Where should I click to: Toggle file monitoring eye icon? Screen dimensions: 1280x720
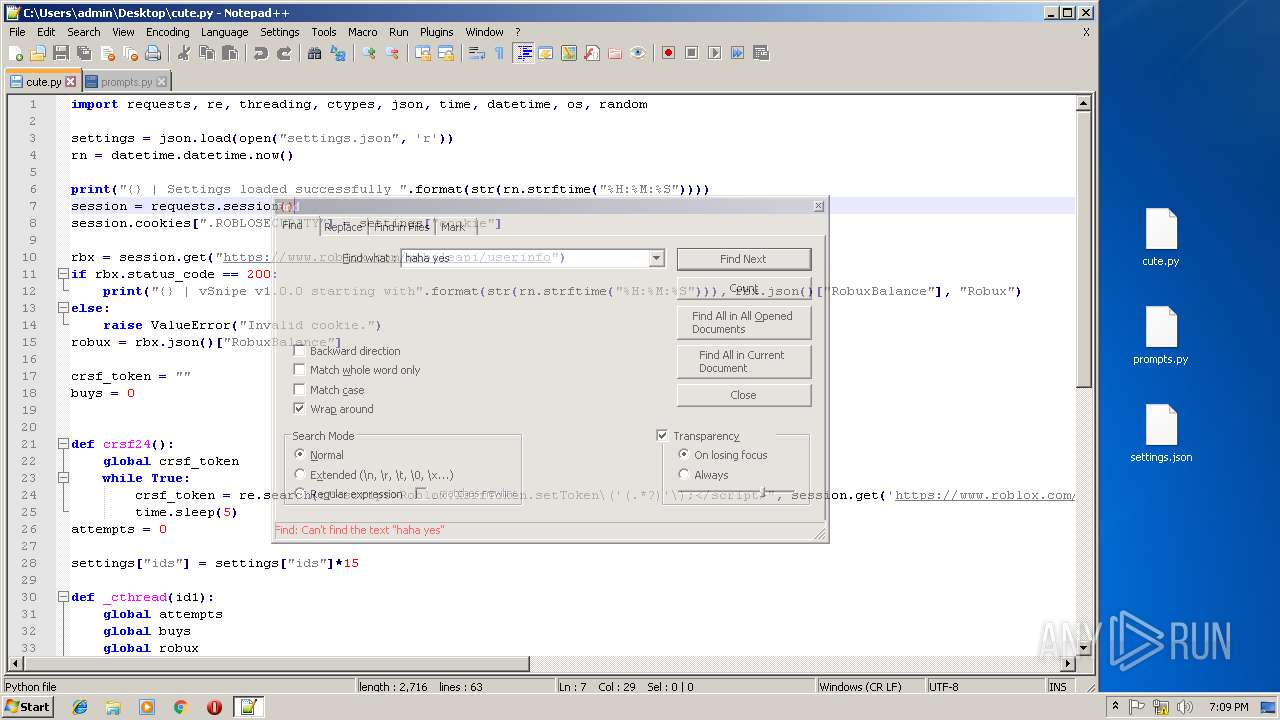pos(638,53)
